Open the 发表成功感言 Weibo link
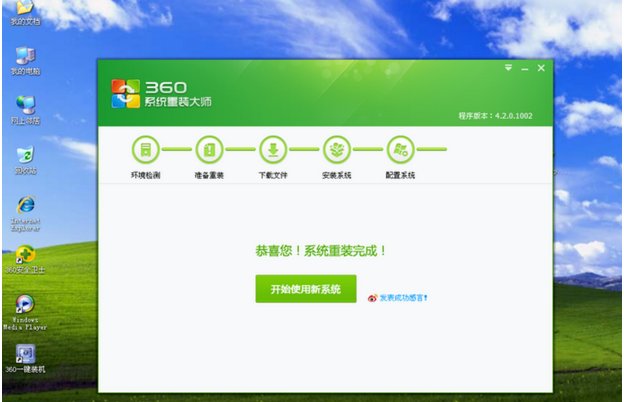The height and width of the screenshot is (402, 624). click(x=398, y=297)
